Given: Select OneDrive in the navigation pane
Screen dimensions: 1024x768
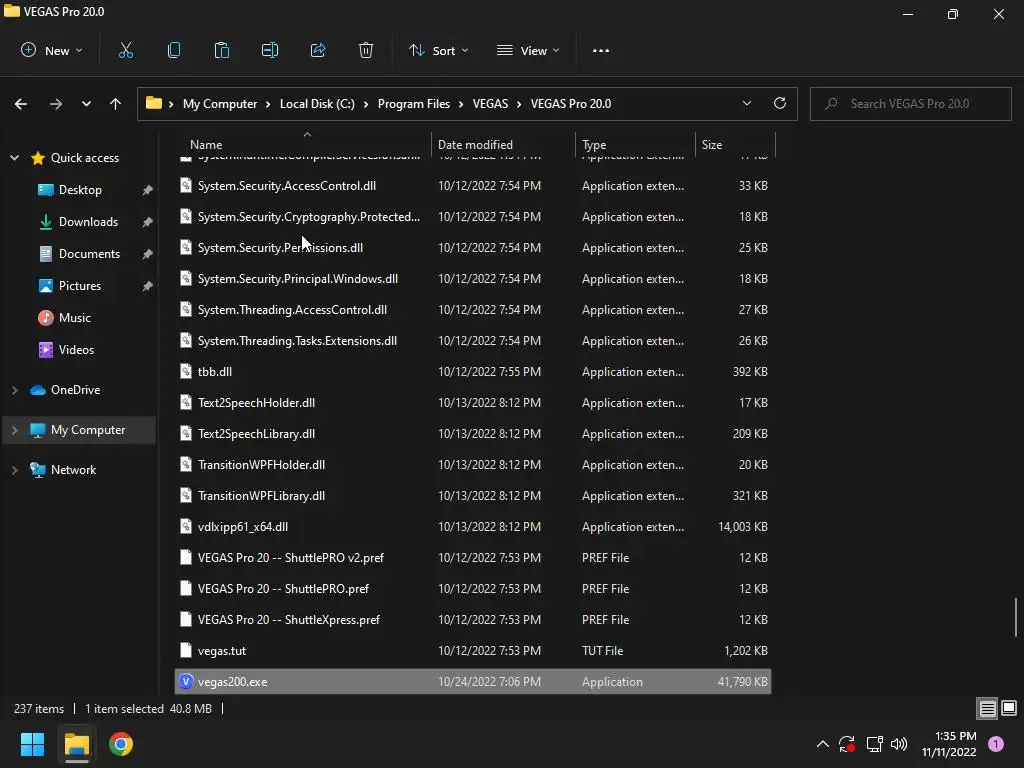Looking at the screenshot, I should [75, 390].
